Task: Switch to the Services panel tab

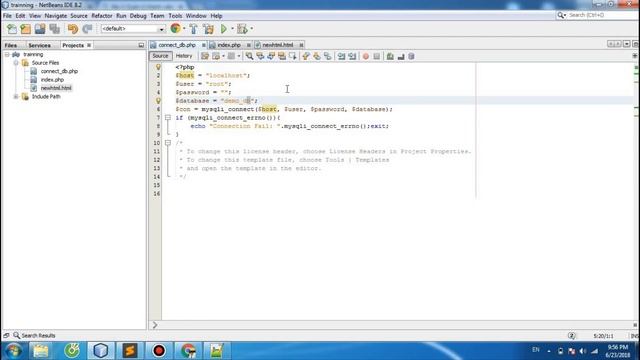Action: [x=40, y=45]
